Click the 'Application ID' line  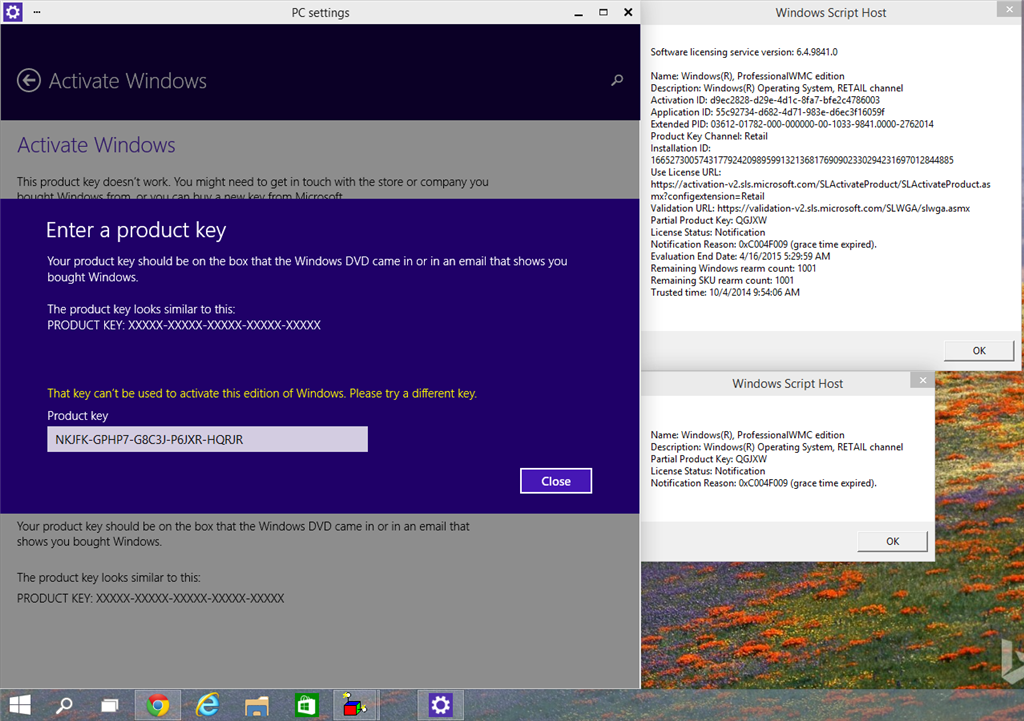767,112
